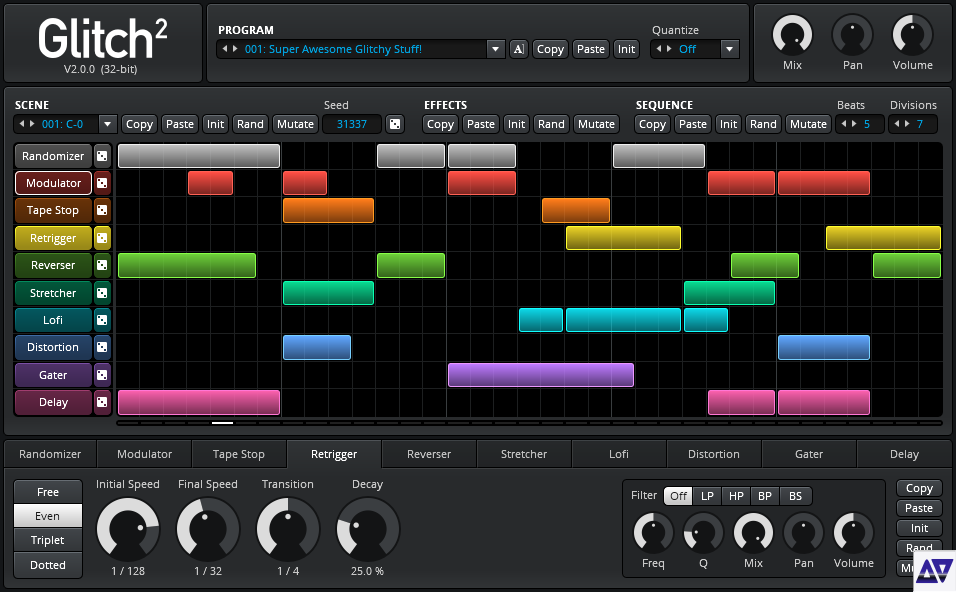Select the Retrigger effect lane button
This screenshot has width=956, height=592.
(x=53, y=238)
